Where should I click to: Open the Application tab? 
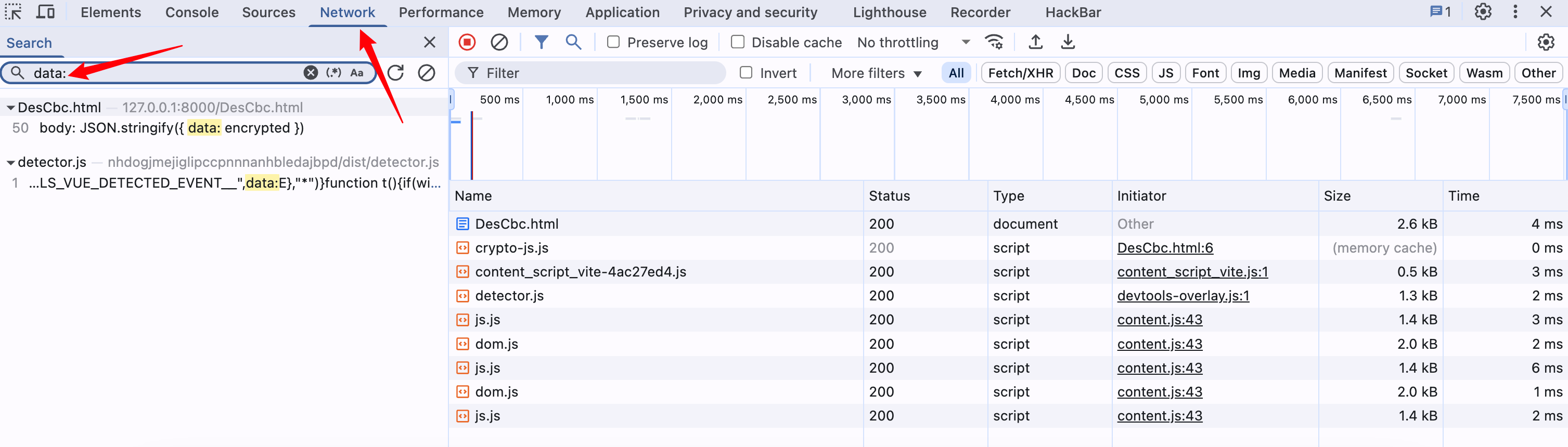tap(623, 12)
